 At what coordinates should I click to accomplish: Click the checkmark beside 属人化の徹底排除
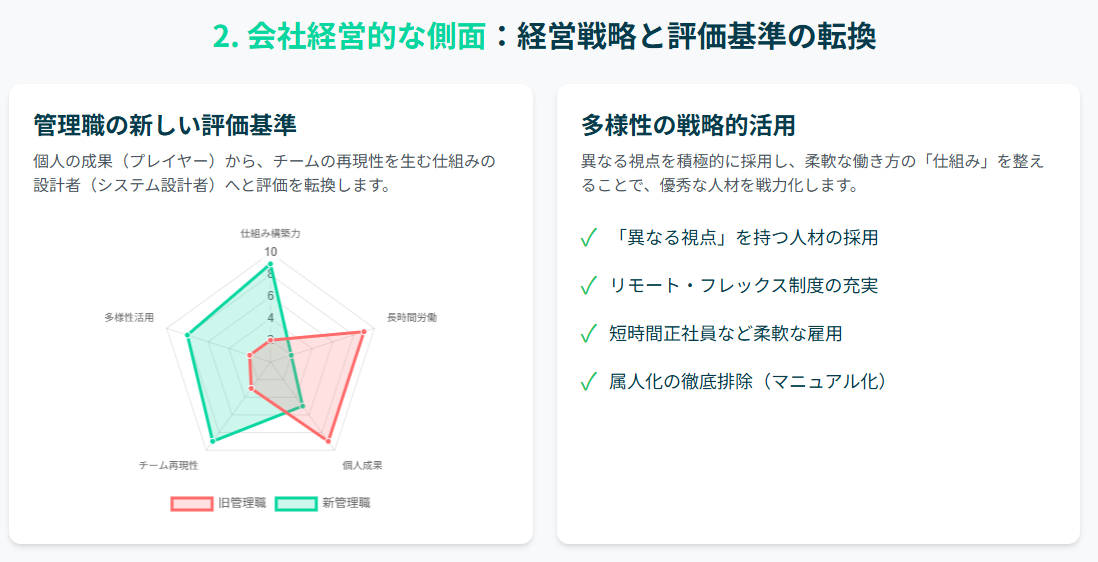pyautogui.click(x=589, y=381)
